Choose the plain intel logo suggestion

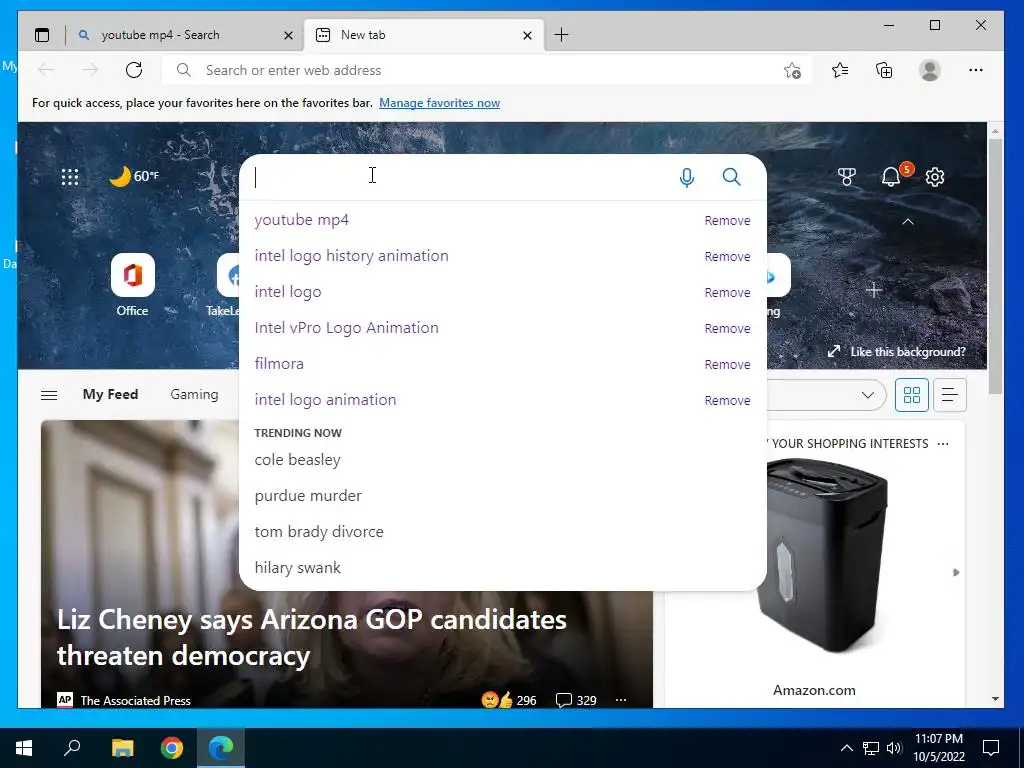(288, 292)
